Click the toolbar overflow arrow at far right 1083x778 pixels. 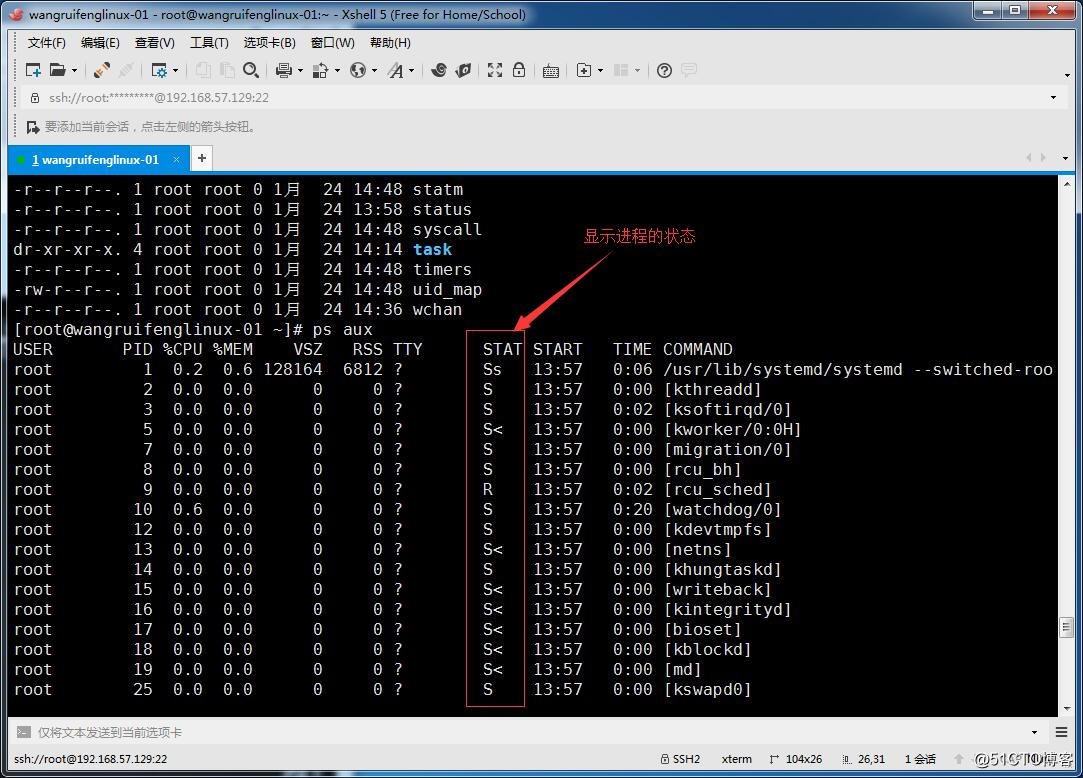[x=1068, y=75]
